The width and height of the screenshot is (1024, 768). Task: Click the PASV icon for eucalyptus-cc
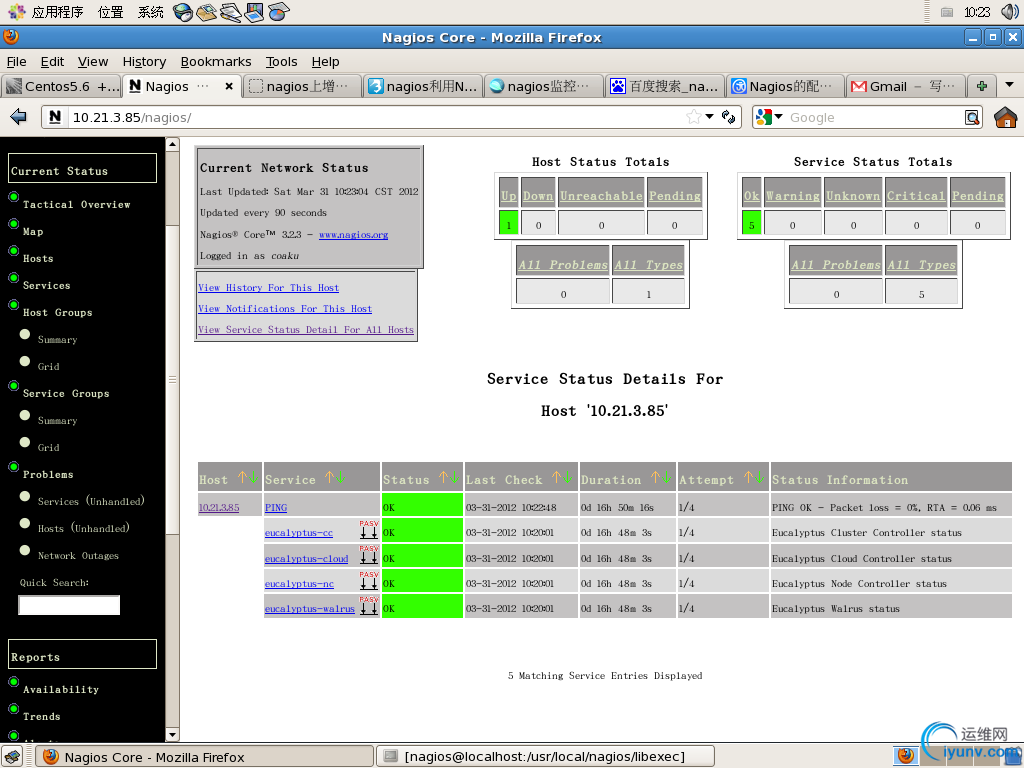[368, 530]
